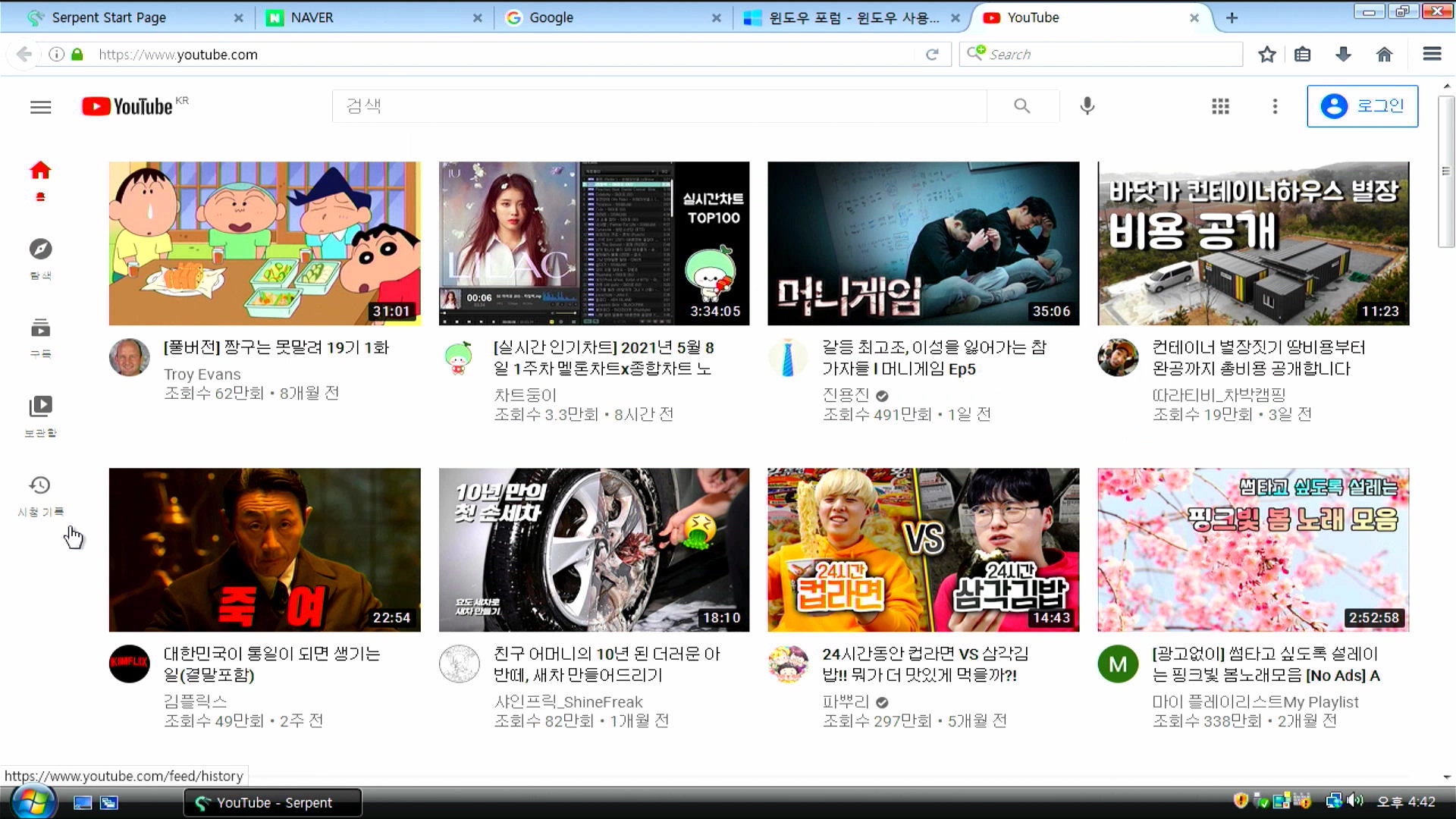Screen dimensions: 1456x819
Task: Click the voice search microphone icon
Action: click(x=1087, y=106)
